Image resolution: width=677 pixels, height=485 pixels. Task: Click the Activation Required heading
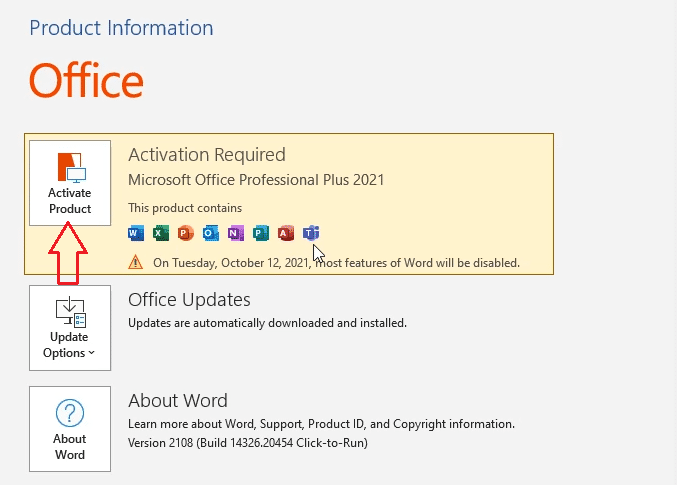point(207,155)
